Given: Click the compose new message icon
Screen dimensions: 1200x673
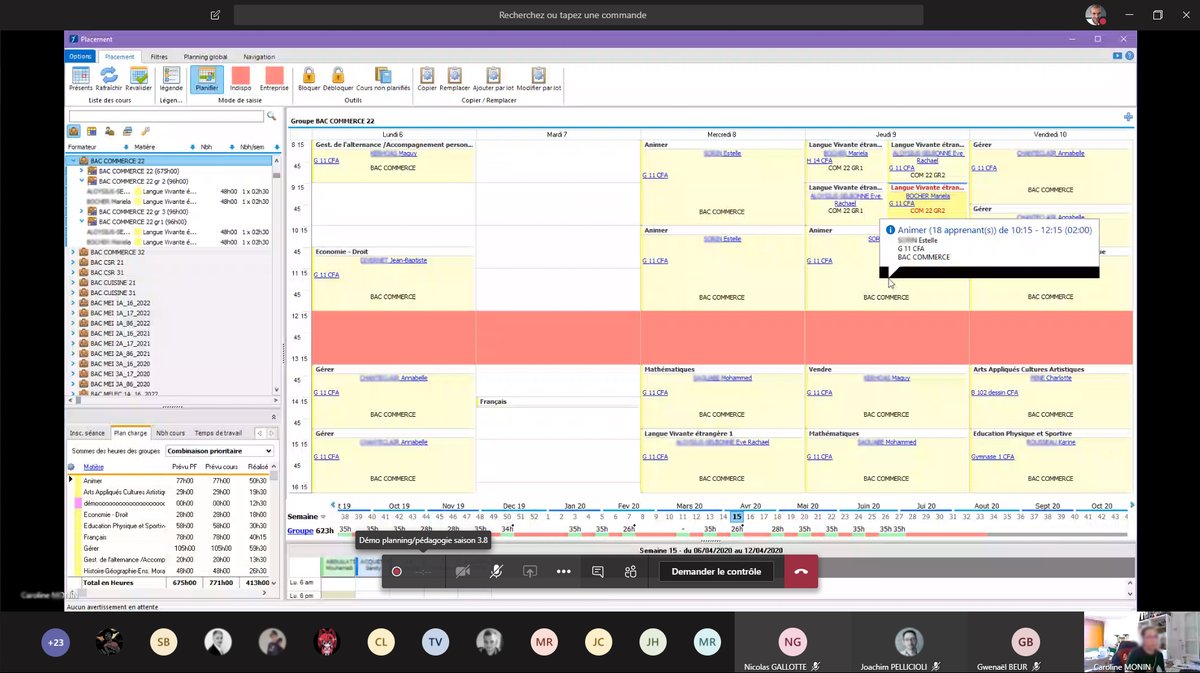Looking at the screenshot, I should pyautogui.click(x=215, y=15).
